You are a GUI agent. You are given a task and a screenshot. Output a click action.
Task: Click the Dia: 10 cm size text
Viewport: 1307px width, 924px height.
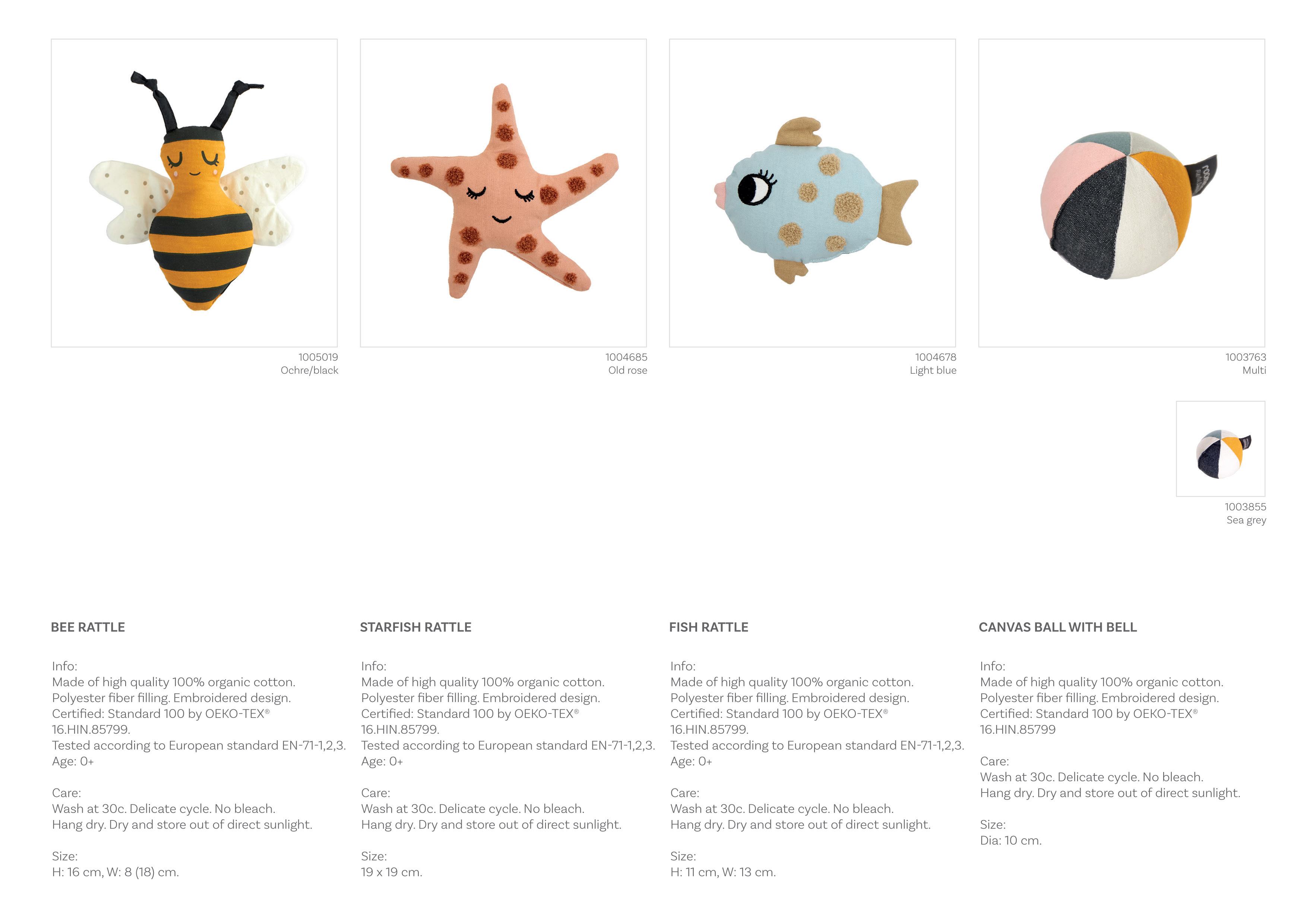tap(1010, 840)
